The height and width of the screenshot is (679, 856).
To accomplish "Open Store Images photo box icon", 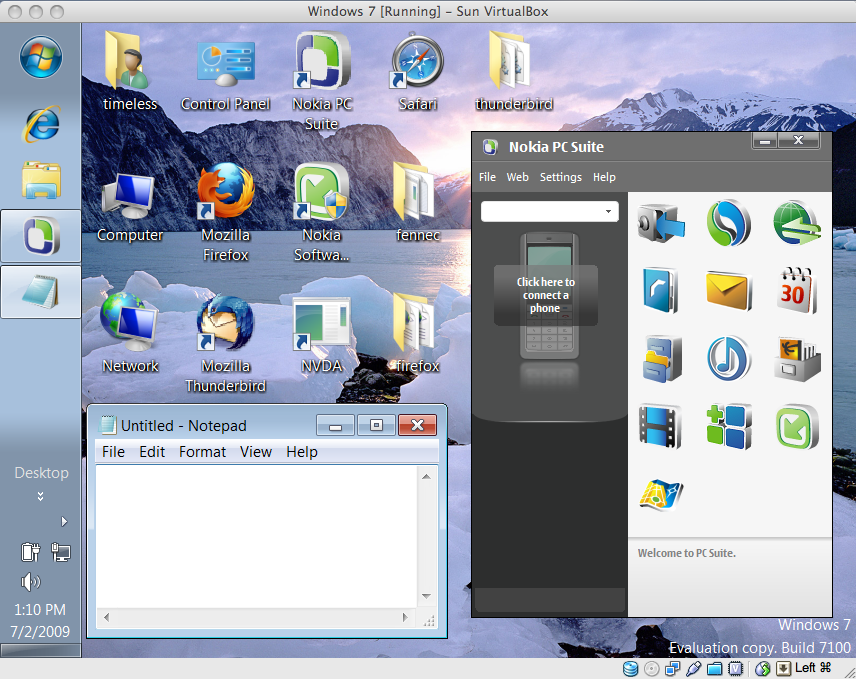I will 797,359.
